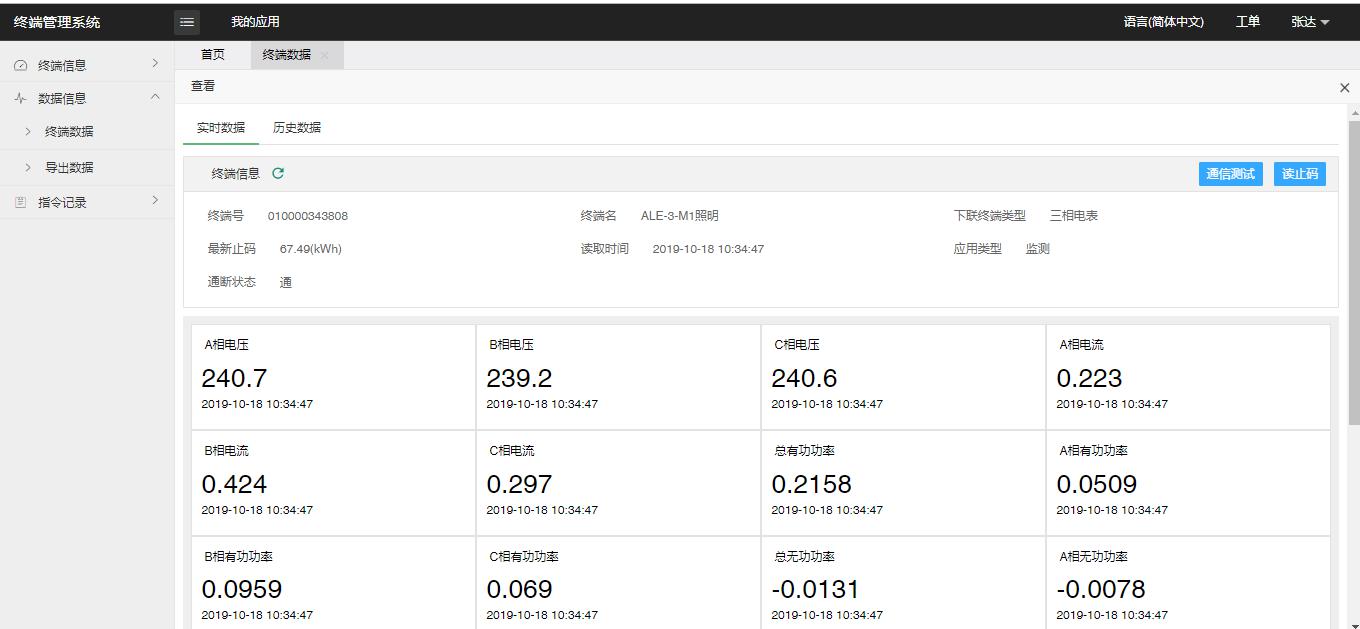Click the pulse icon next to 数据信息
The image size is (1360, 629).
(x=21, y=99)
